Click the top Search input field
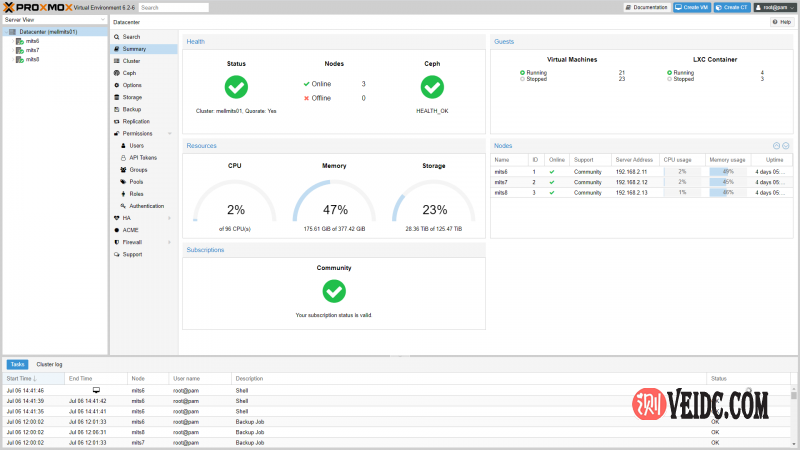 point(175,7)
